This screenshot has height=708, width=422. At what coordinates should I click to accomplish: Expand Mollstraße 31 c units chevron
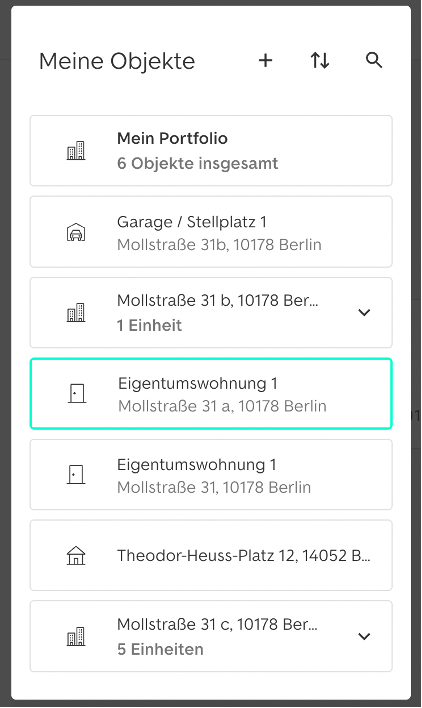[x=364, y=636]
